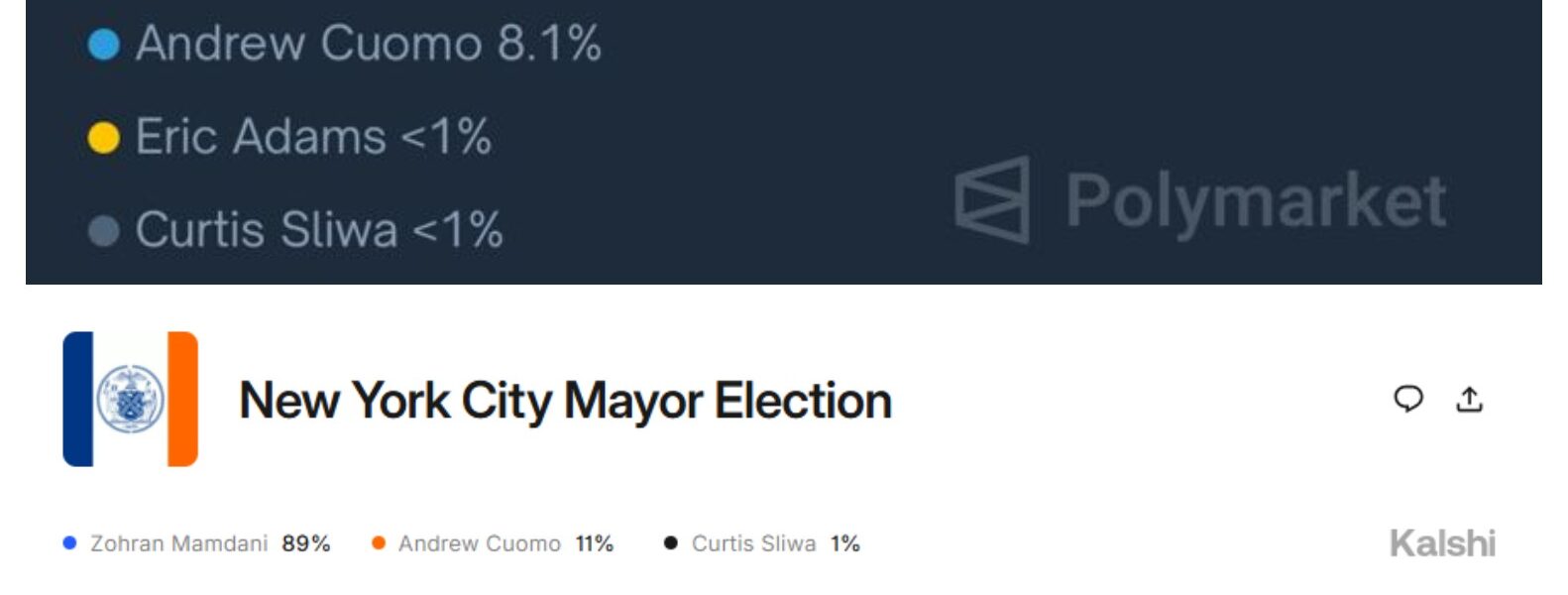
Task: Select the Curtis Sliwa <1% legend entry
Action: (319, 230)
